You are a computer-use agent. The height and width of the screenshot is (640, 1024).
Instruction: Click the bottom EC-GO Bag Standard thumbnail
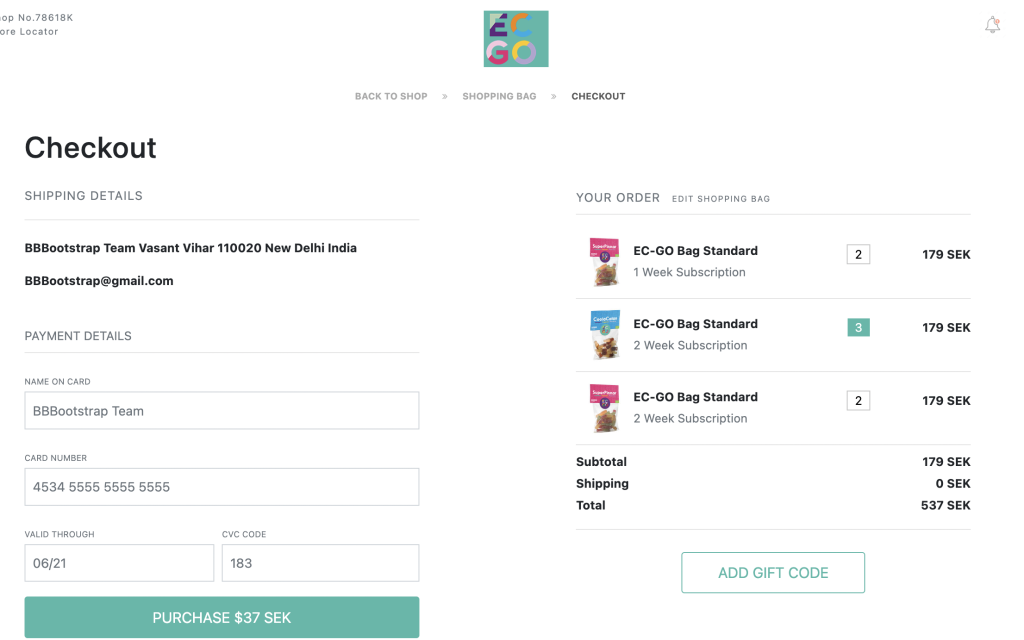(604, 408)
